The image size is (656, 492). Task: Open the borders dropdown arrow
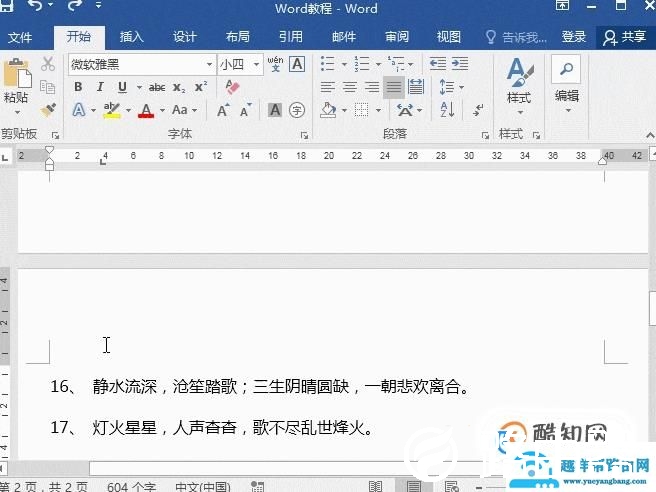[x=378, y=110]
